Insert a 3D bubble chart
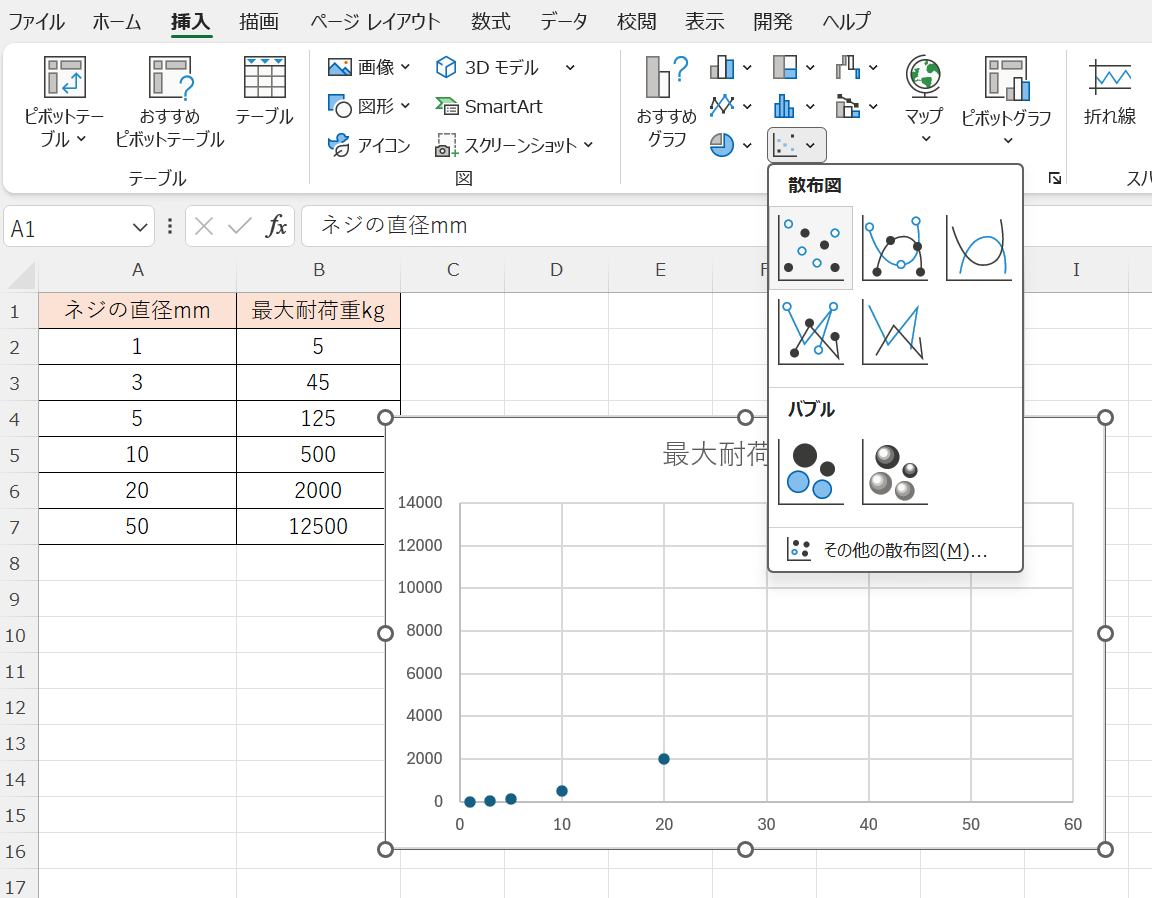The image size is (1152, 898). pyautogui.click(x=895, y=472)
